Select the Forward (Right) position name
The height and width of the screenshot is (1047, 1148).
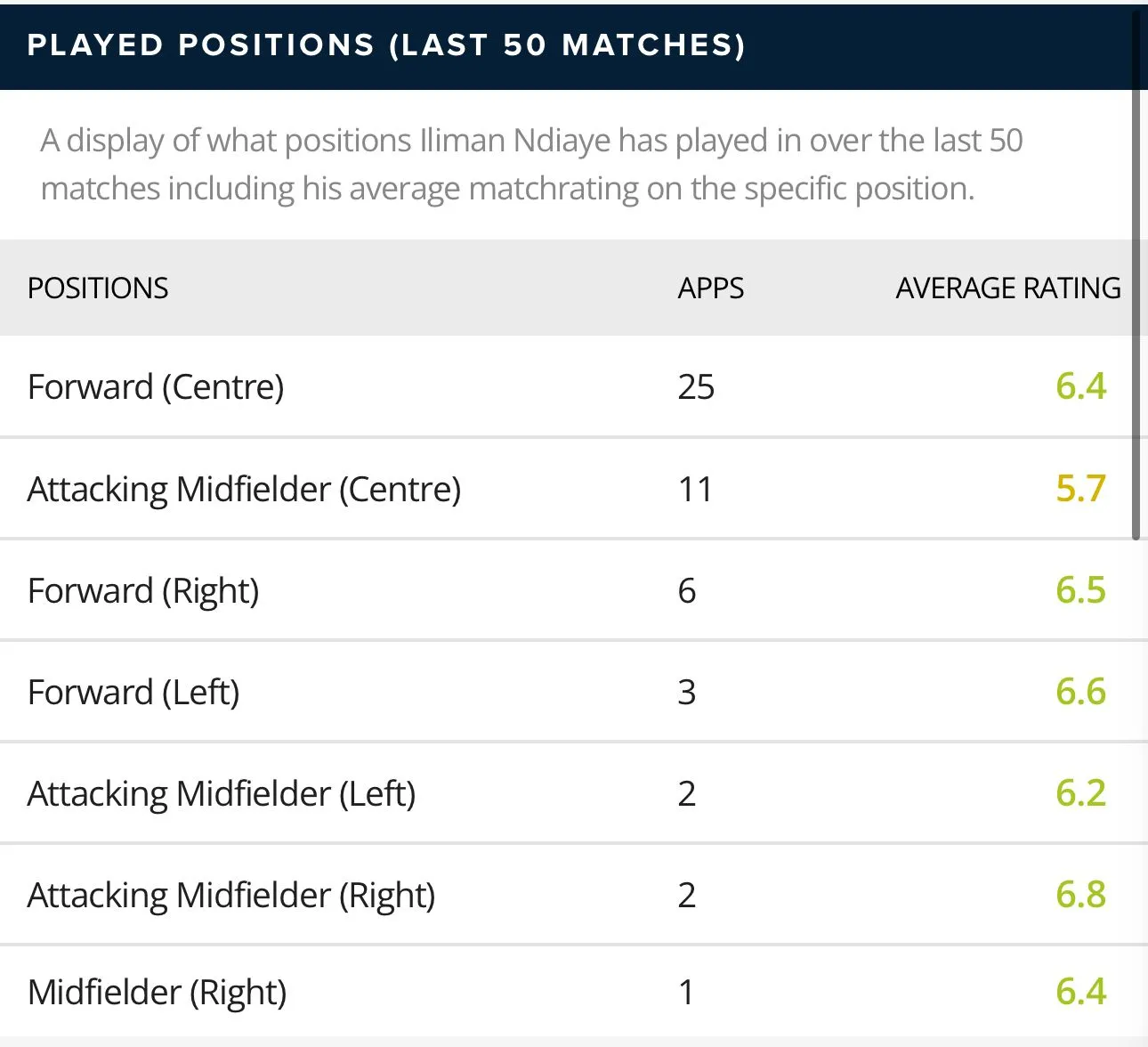[143, 591]
